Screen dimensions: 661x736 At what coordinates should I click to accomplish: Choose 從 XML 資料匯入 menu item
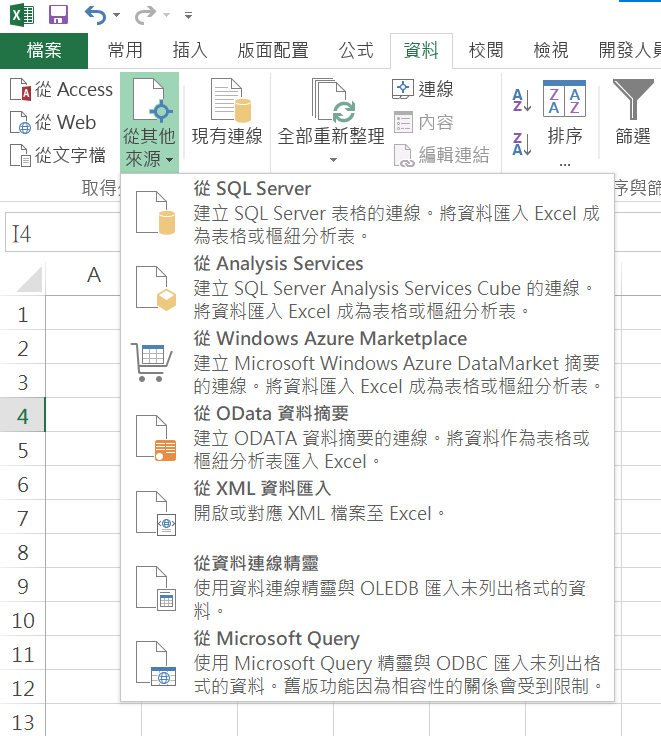(x=367, y=513)
